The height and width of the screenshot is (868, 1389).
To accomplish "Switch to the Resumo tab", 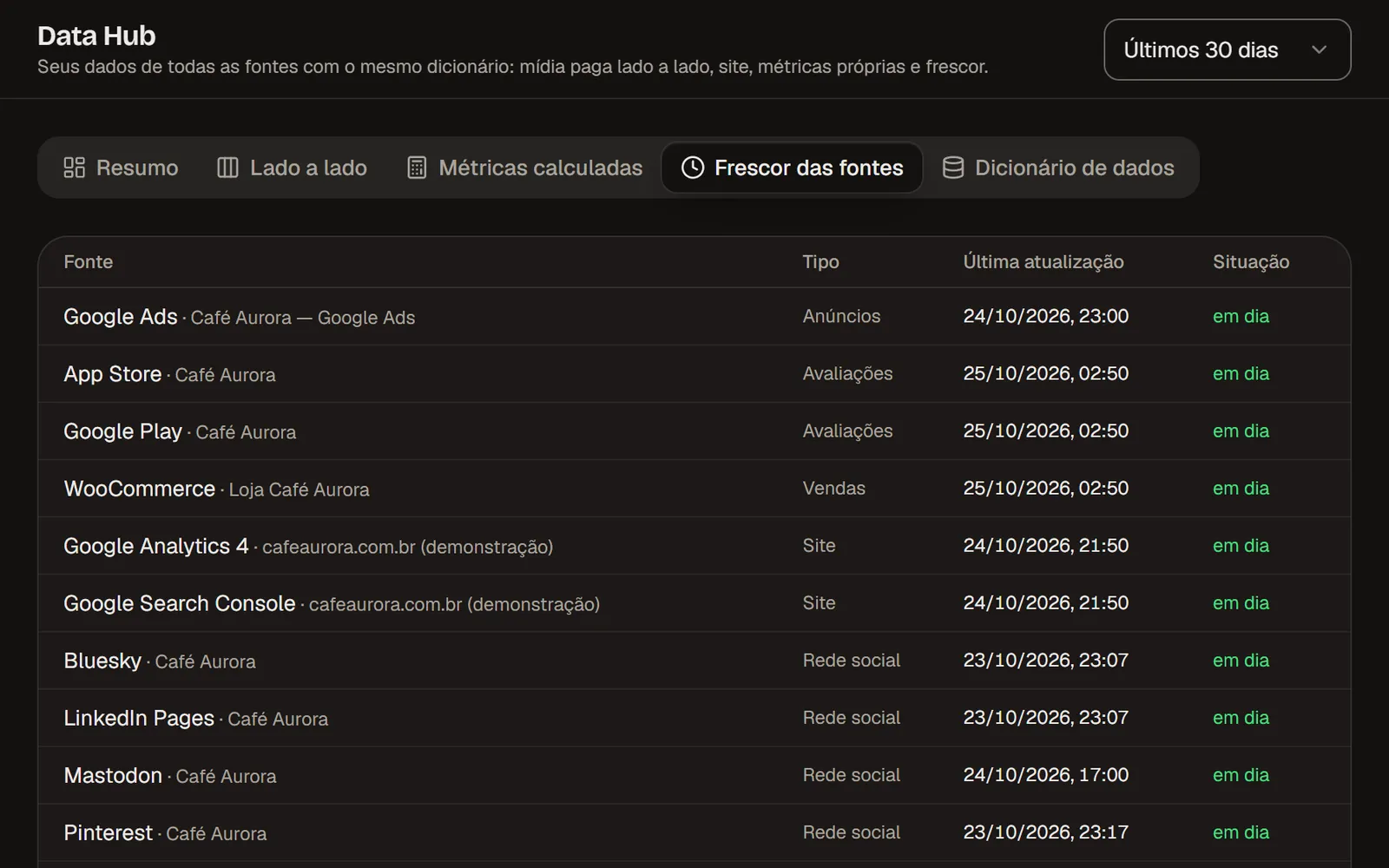I will pyautogui.click(x=121, y=168).
